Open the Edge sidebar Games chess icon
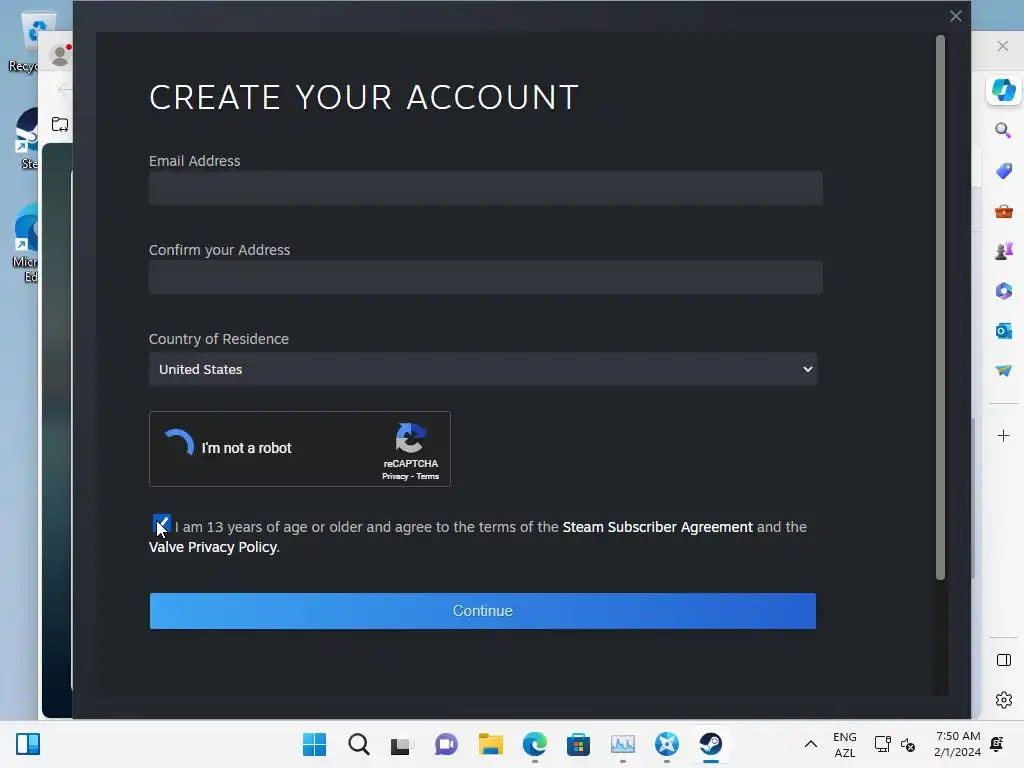Viewport: 1024px width, 768px height. click(1004, 251)
